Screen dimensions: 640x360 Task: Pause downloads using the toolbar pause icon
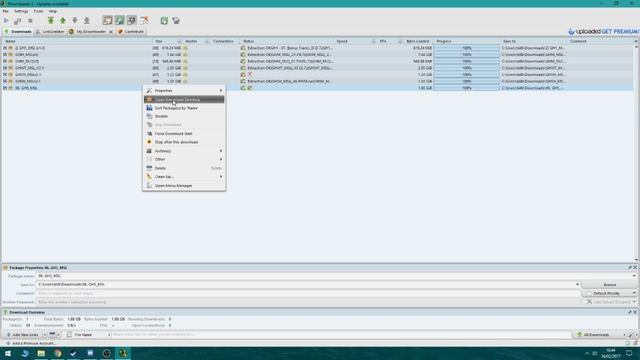pos(18,20)
